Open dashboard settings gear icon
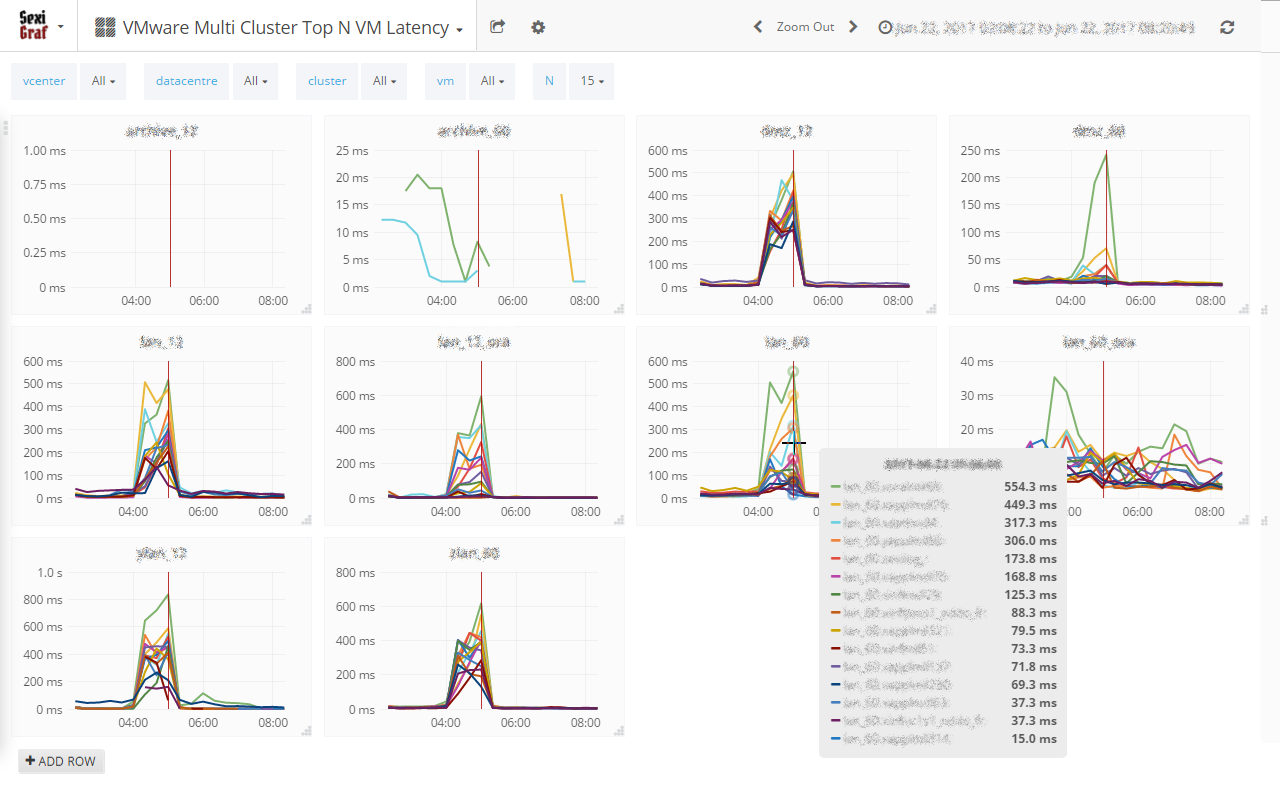 (x=538, y=27)
